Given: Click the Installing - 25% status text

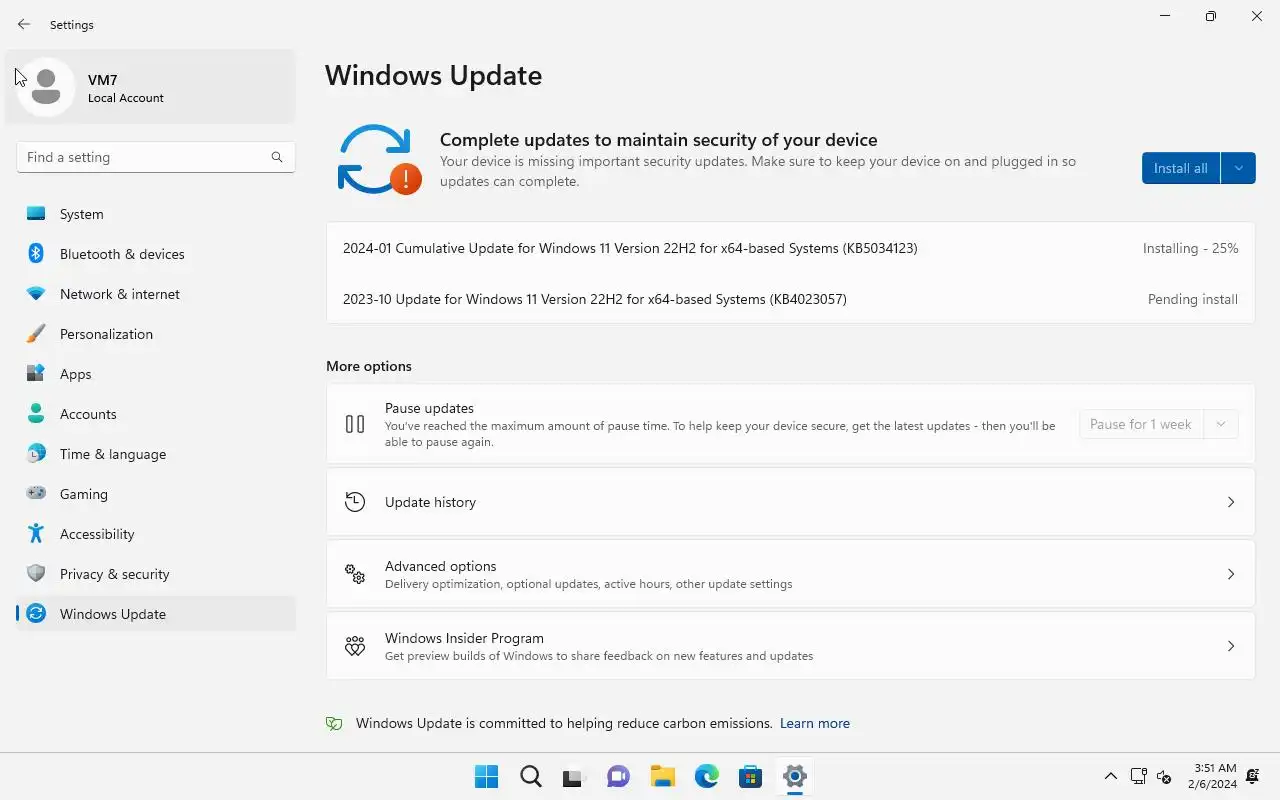Looking at the screenshot, I should tap(1190, 248).
